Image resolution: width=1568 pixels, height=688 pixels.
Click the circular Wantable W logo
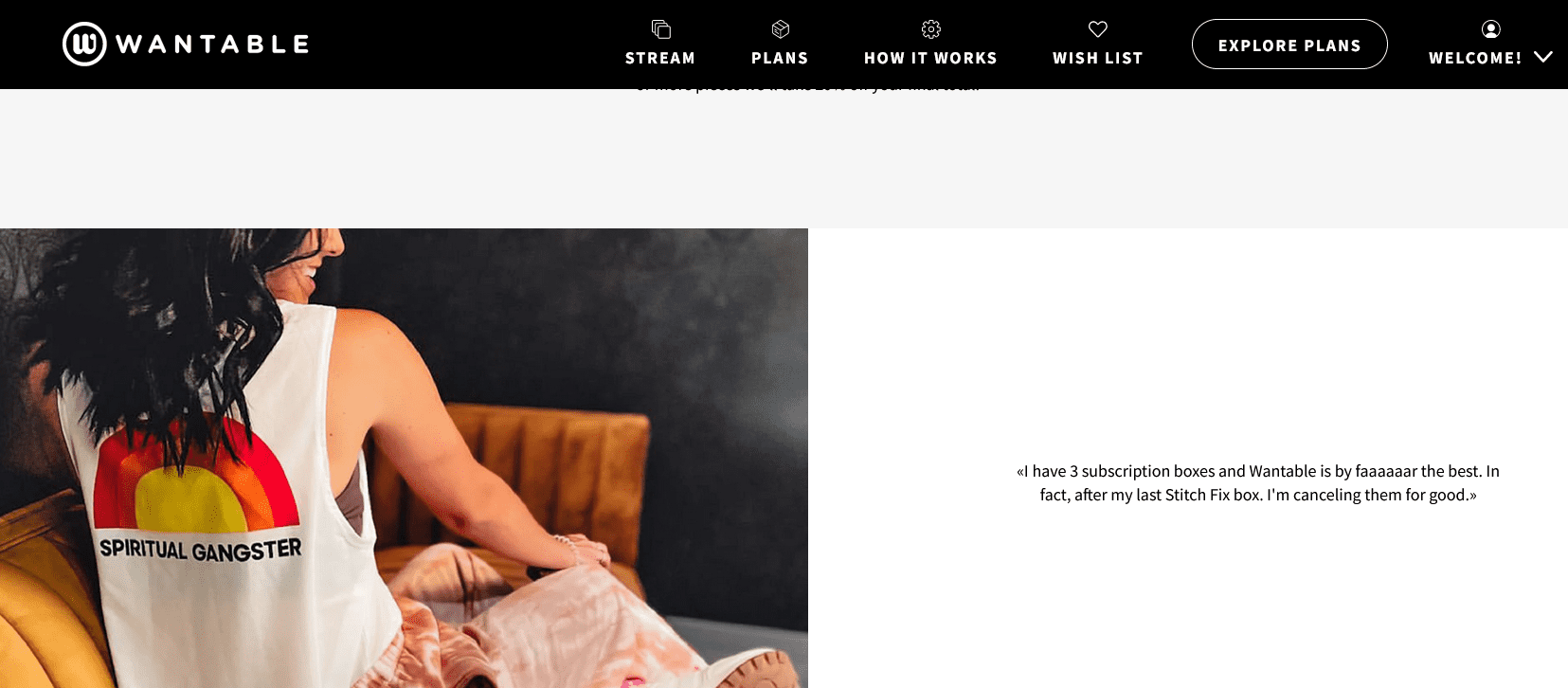84,44
